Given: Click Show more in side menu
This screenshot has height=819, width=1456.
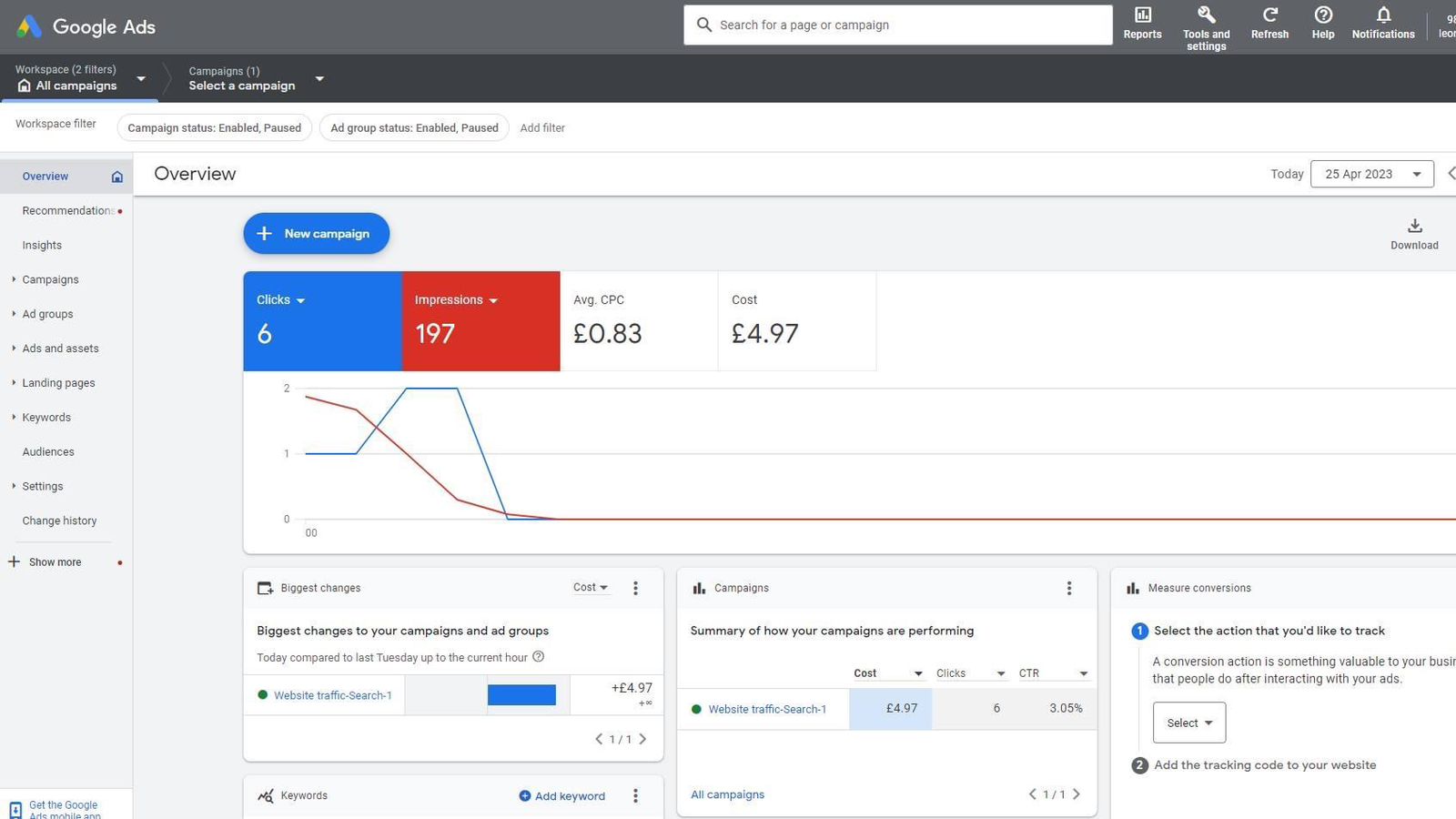Looking at the screenshot, I should (55, 562).
